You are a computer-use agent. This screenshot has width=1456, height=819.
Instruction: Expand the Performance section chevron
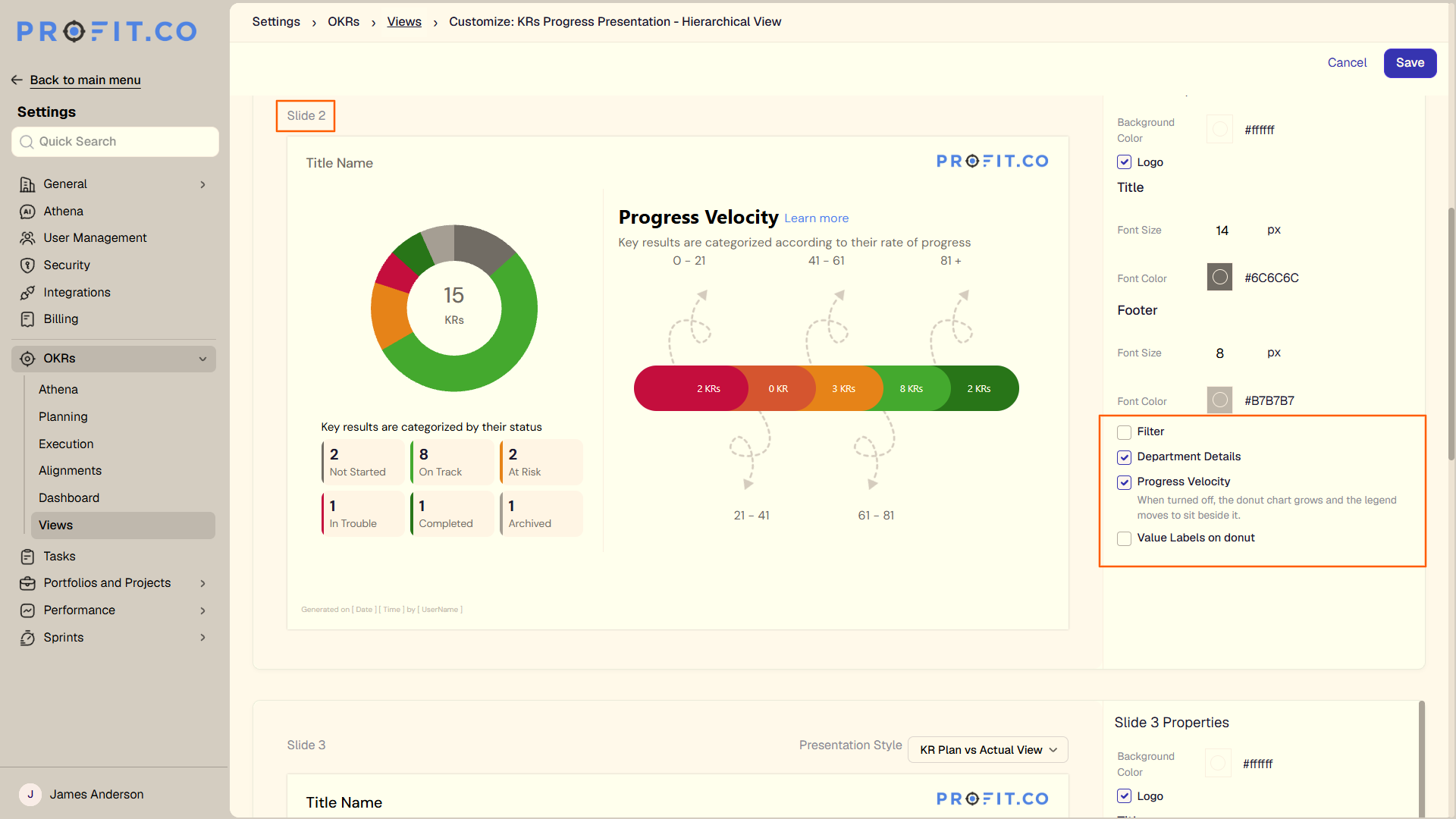click(x=202, y=610)
